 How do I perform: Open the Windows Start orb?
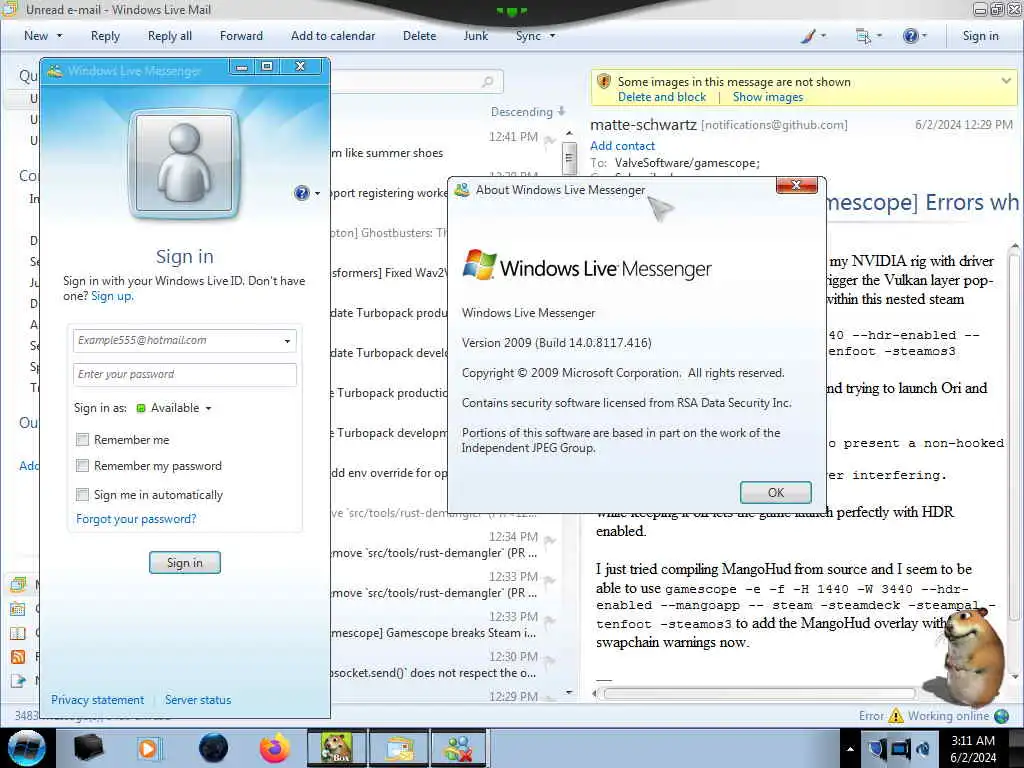(x=27, y=748)
